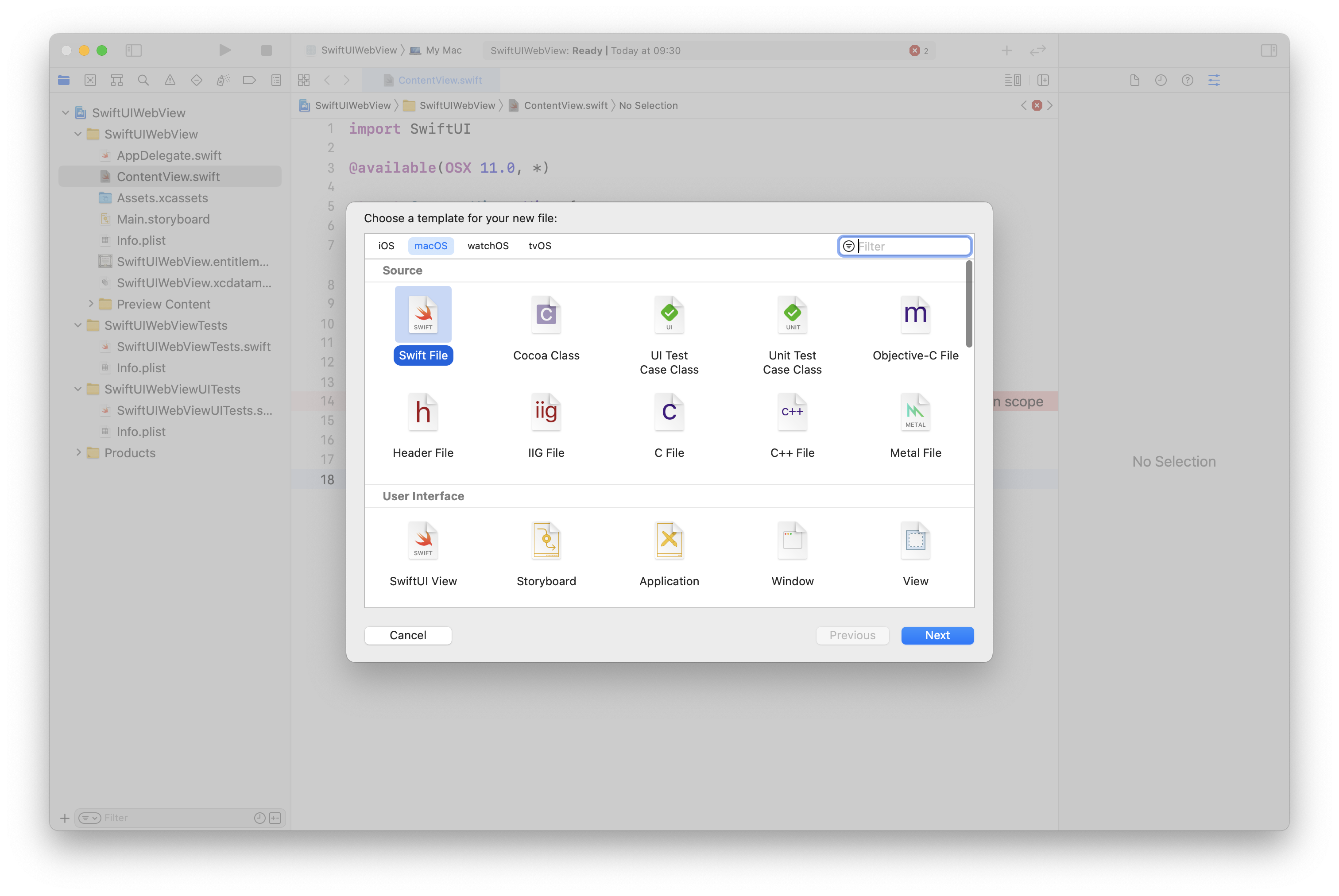1339x896 pixels.
Task: Select the Swift File template
Action: click(x=423, y=326)
